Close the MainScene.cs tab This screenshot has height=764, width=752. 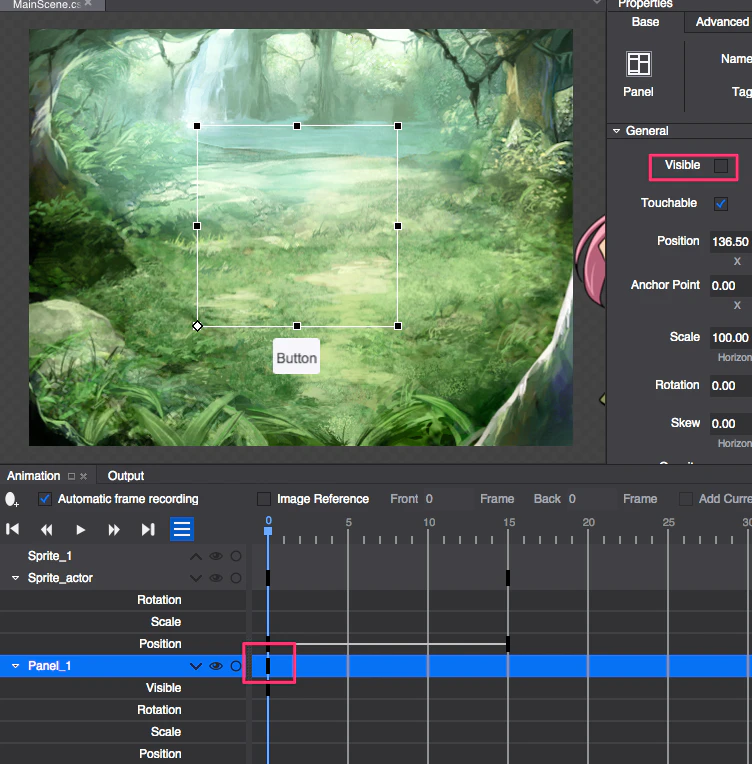[88, 3]
